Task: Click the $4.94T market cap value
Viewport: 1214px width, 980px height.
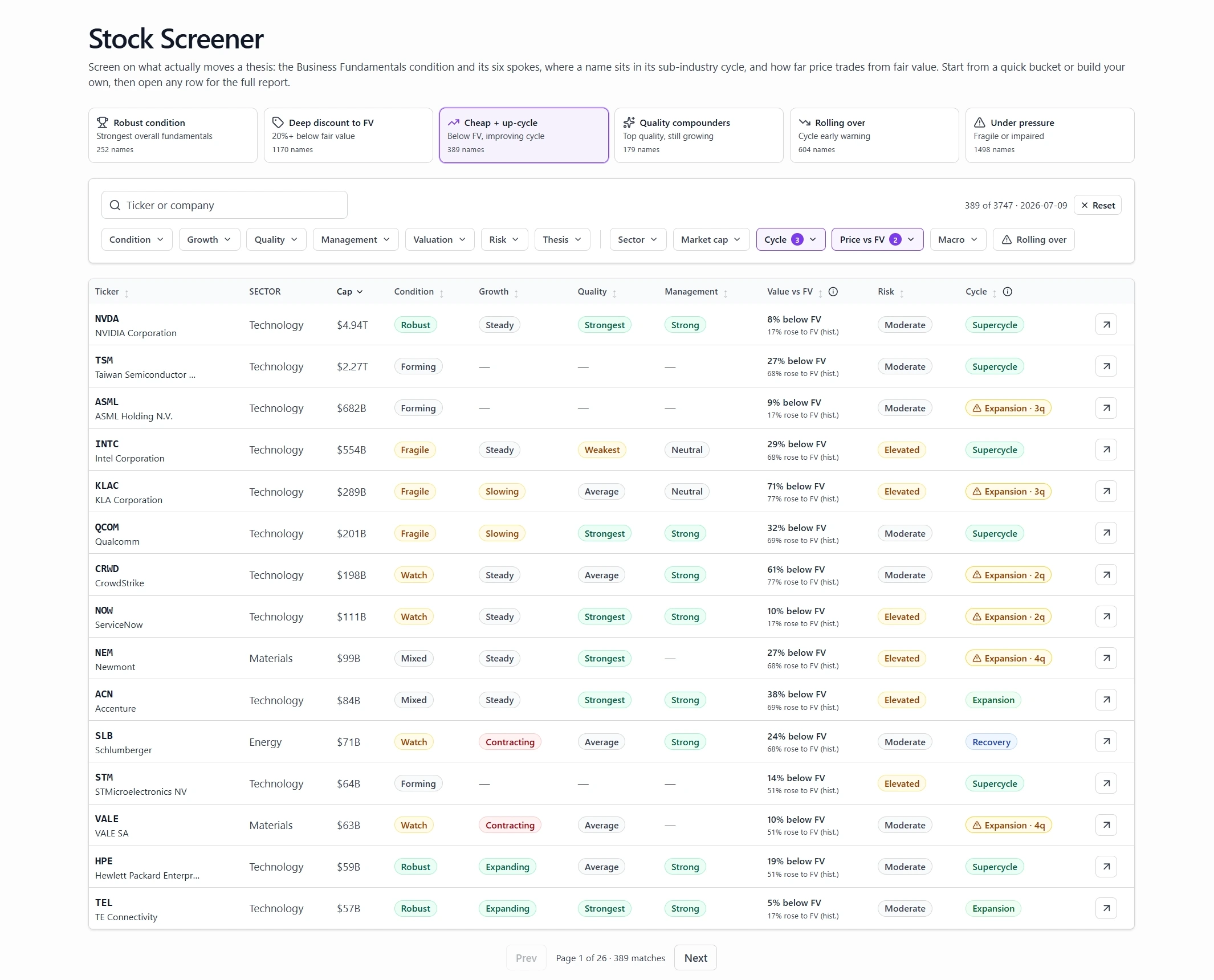Action: (352, 325)
